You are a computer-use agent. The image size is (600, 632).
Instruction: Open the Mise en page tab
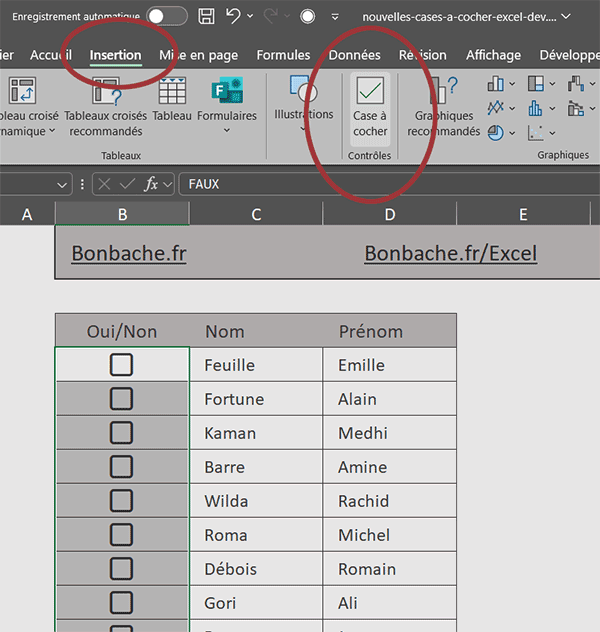[x=198, y=55]
